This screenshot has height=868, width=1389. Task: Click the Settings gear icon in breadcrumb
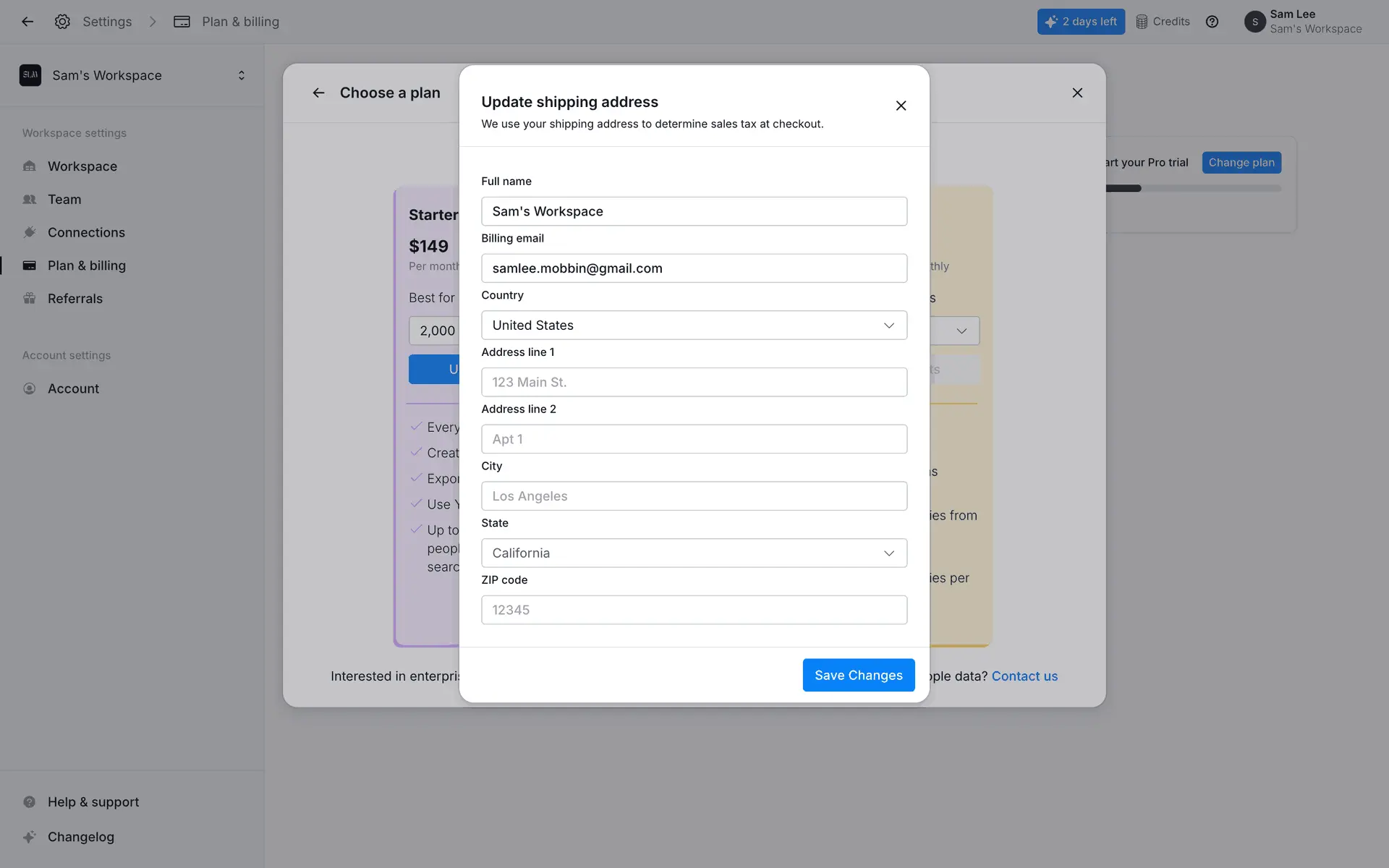[x=62, y=22]
